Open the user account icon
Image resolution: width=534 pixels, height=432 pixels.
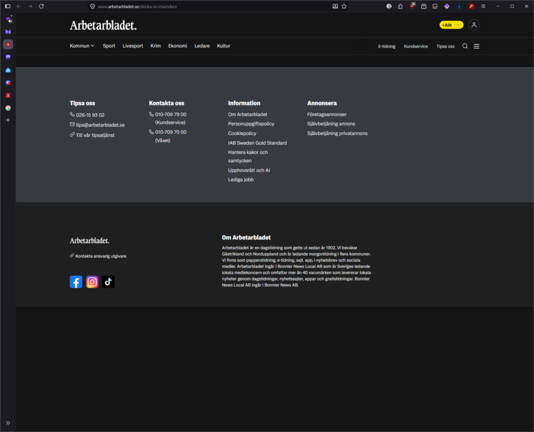click(474, 25)
